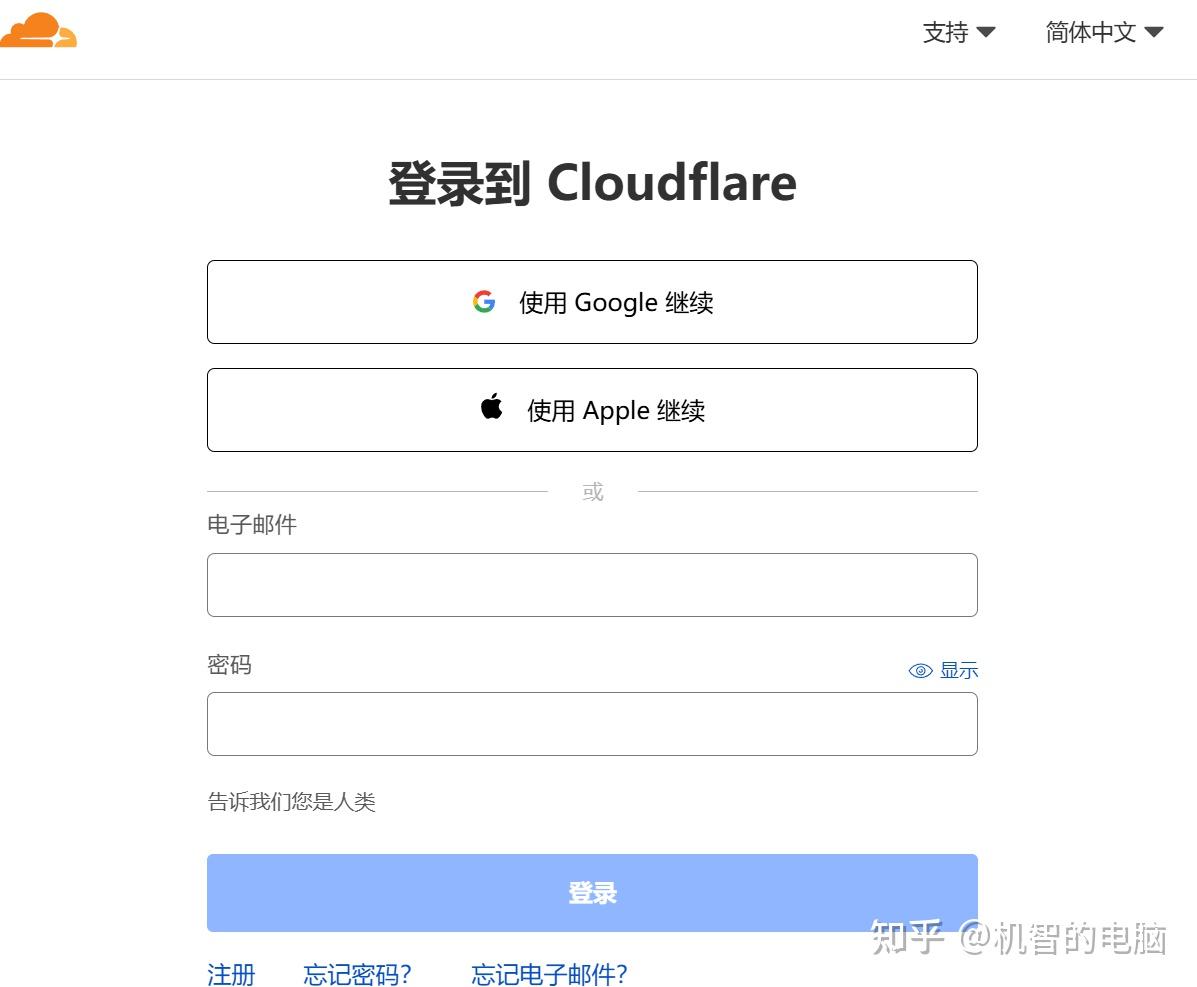Click the 忘记电子邮件 forgot email link
The height and width of the screenshot is (987, 1197).
[548, 973]
